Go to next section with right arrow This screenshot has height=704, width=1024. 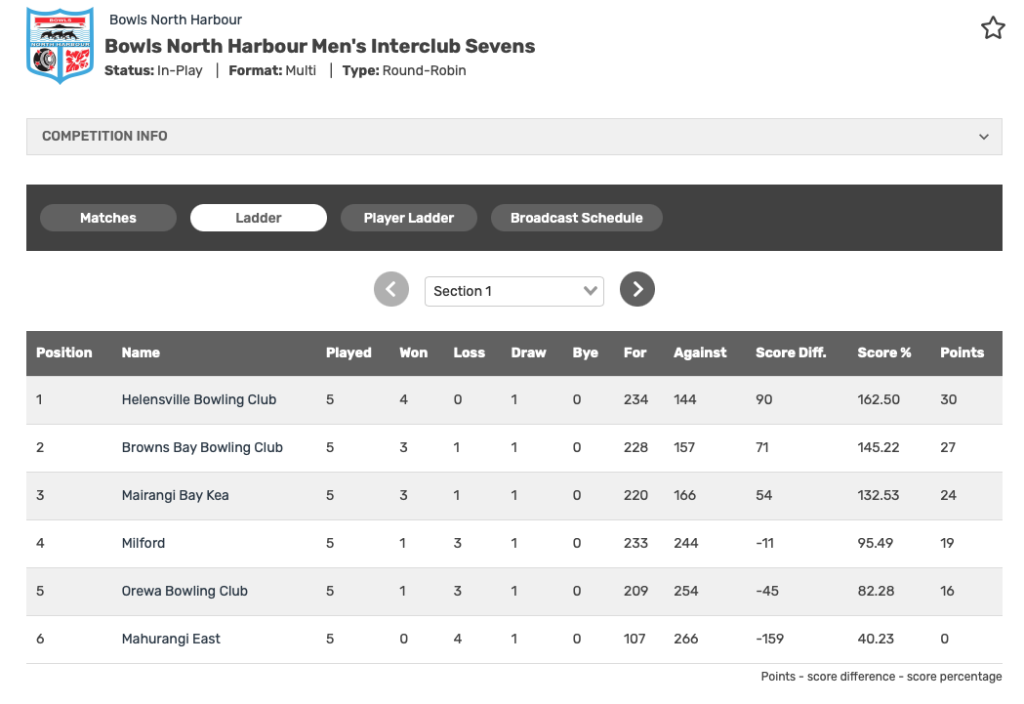(x=637, y=289)
